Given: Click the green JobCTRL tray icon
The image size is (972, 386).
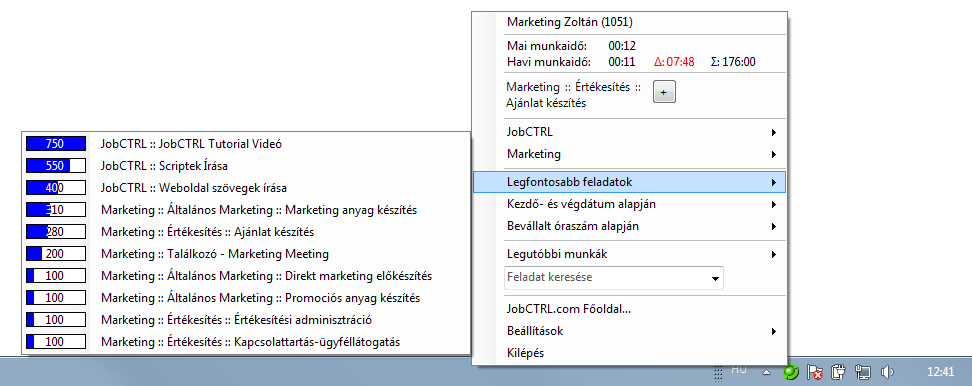Looking at the screenshot, I should click(790, 372).
